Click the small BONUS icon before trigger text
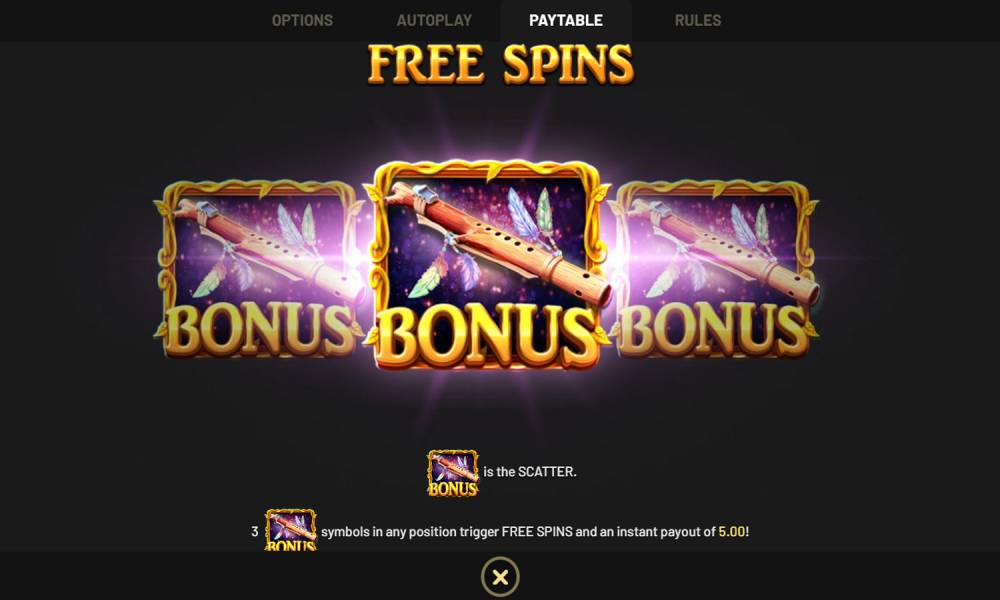This screenshot has height=600, width=1000. (291, 529)
